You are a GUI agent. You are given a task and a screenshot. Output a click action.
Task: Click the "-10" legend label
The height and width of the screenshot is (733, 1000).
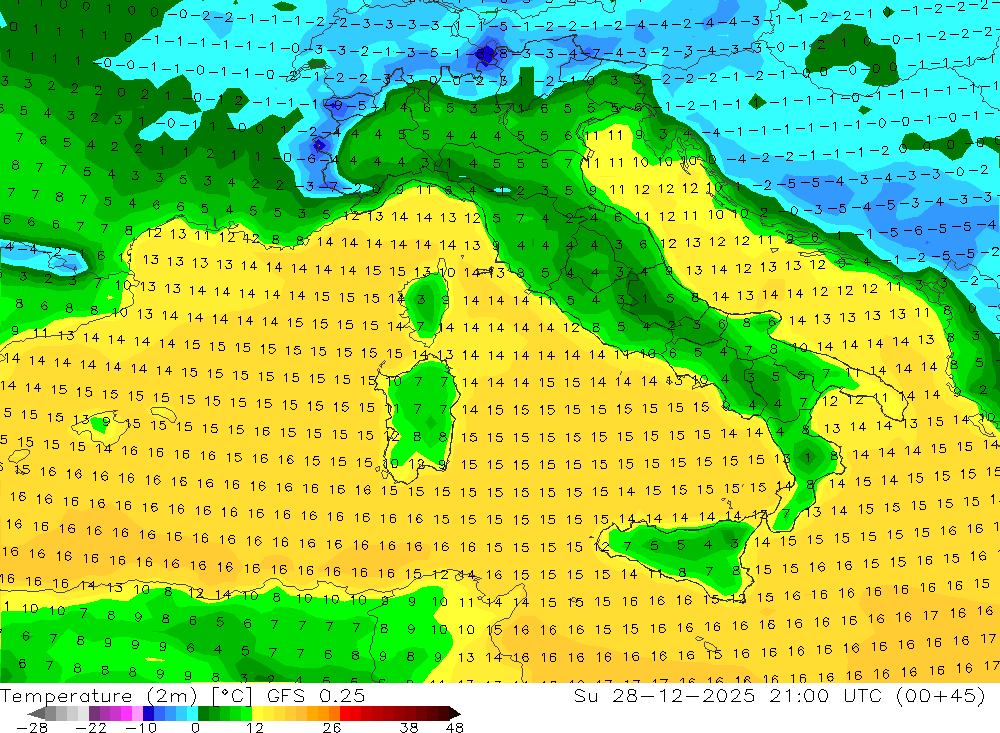(141, 728)
